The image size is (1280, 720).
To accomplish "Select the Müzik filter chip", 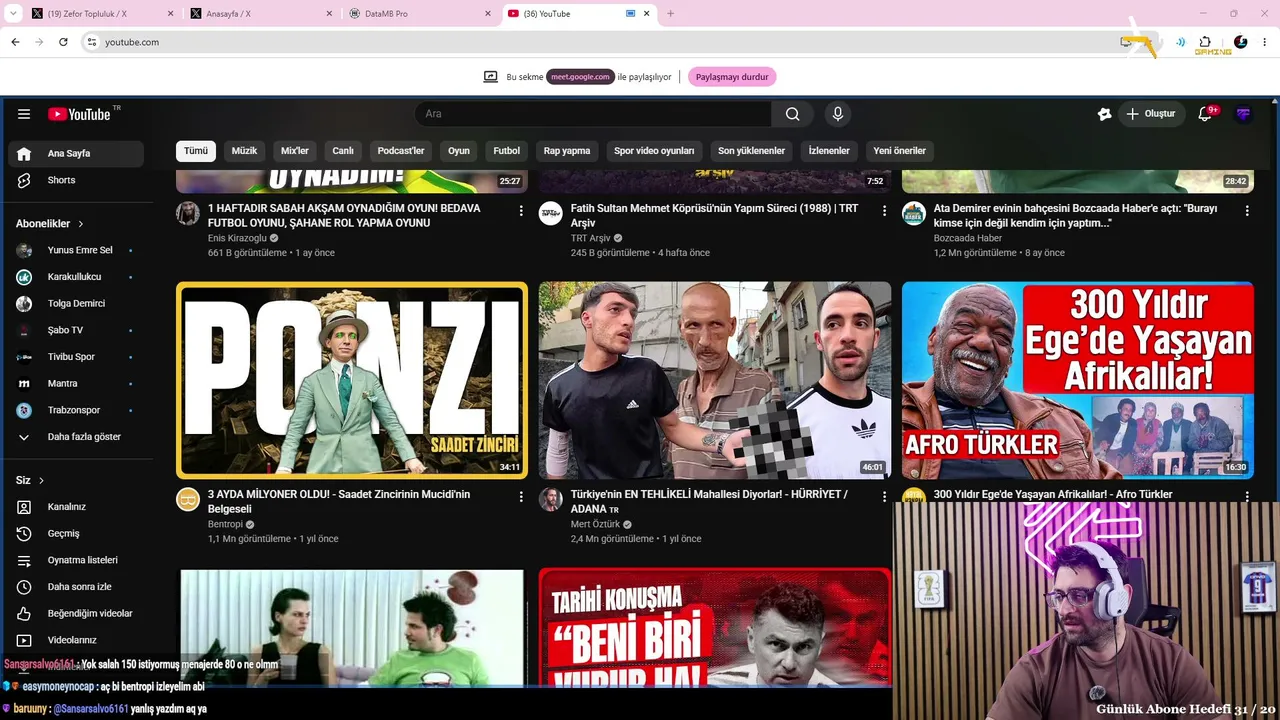I will click(x=244, y=151).
